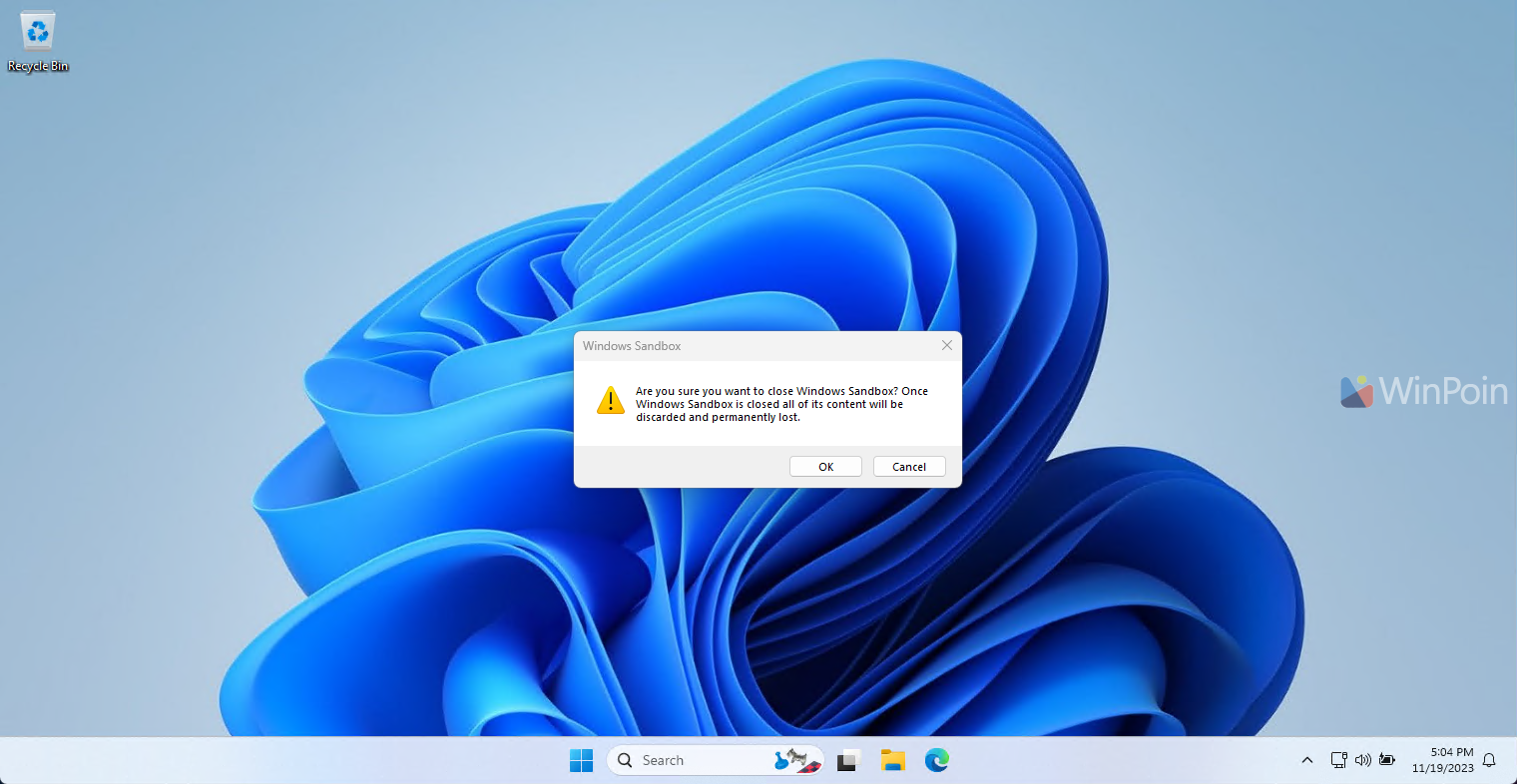
Task: Show hidden system tray icons
Action: coord(1307,760)
